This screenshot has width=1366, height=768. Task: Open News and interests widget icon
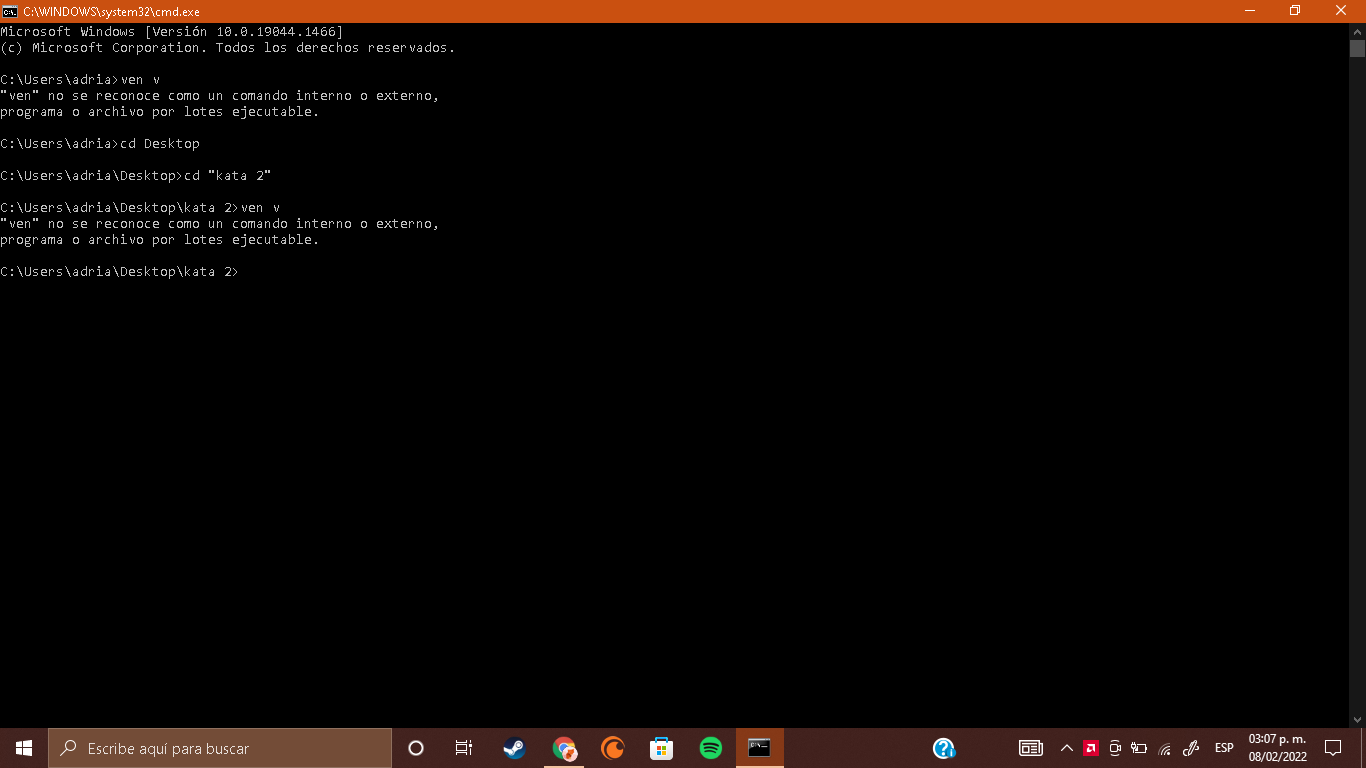click(1031, 748)
